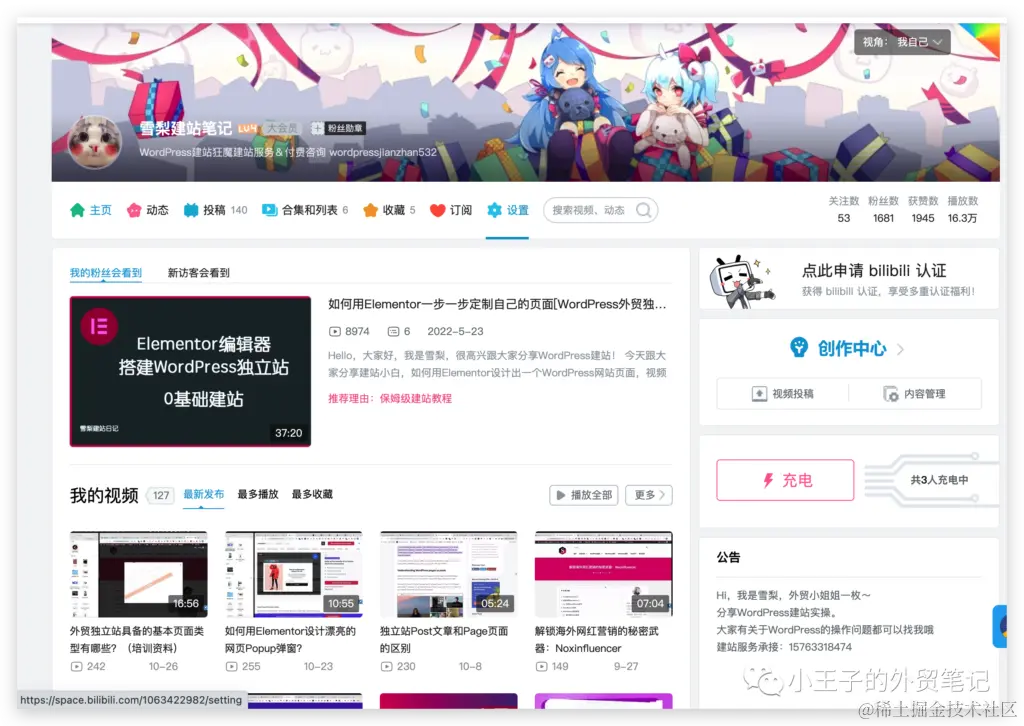1024x726 pixels.
Task: Click the red heart 订阅 icon
Action: [x=438, y=210]
